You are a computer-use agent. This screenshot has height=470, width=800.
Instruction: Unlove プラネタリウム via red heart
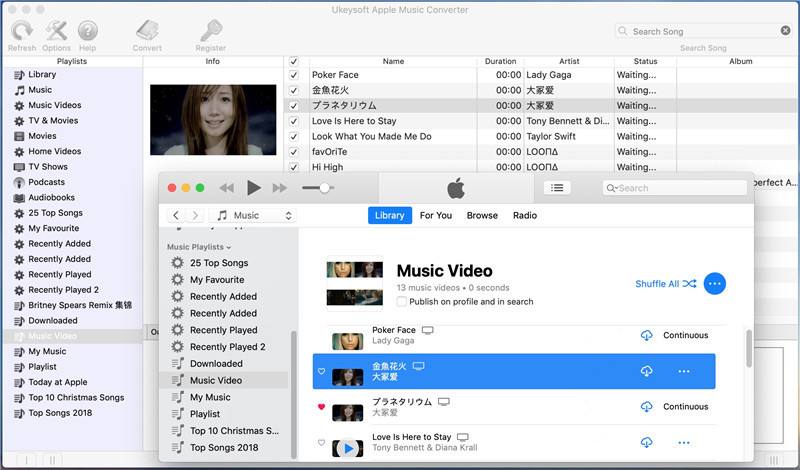(321, 407)
